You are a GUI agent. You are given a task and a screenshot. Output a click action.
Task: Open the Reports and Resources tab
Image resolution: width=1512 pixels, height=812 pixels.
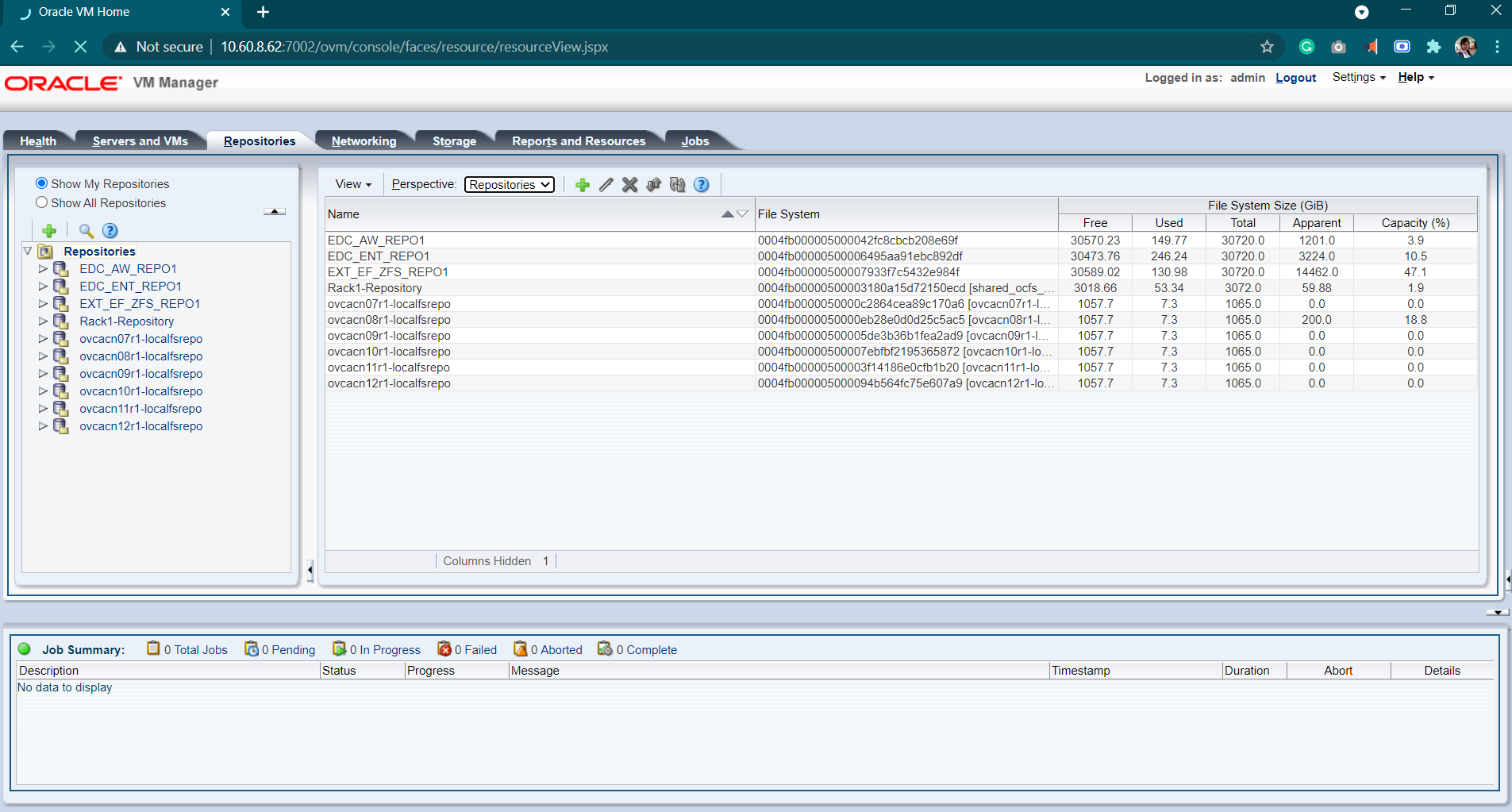pyautogui.click(x=579, y=140)
